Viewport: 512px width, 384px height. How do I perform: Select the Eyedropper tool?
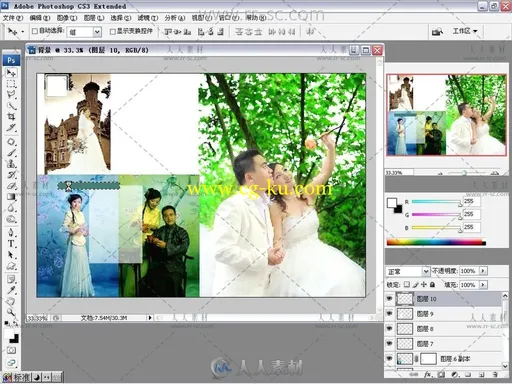pos(11,290)
